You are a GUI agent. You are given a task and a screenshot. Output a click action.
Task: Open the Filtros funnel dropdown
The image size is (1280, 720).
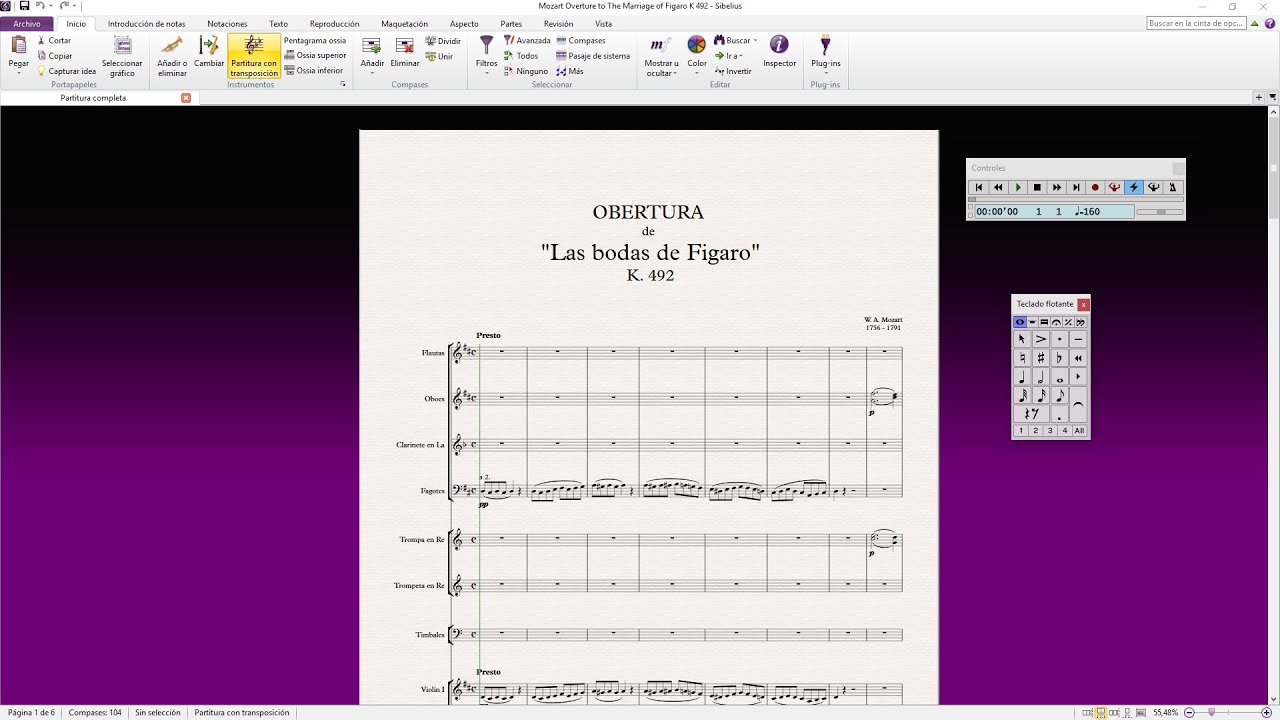tap(486, 56)
